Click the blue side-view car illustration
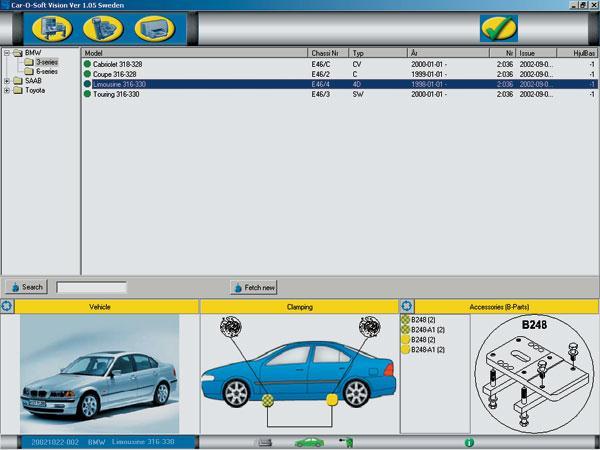Screen dimensions: 600x450 299,375
